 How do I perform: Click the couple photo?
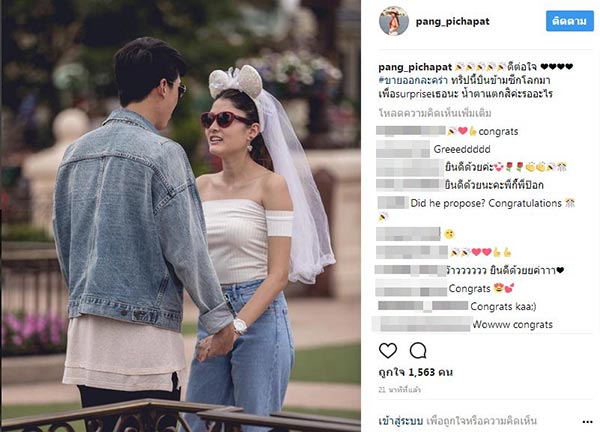(181, 216)
